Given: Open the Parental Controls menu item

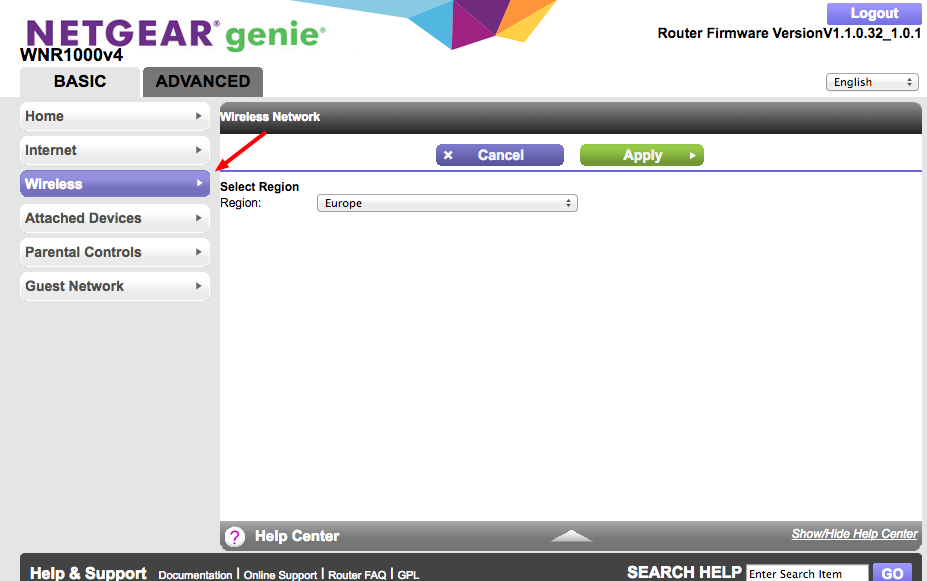Looking at the screenshot, I should click(x=115, y=252).
